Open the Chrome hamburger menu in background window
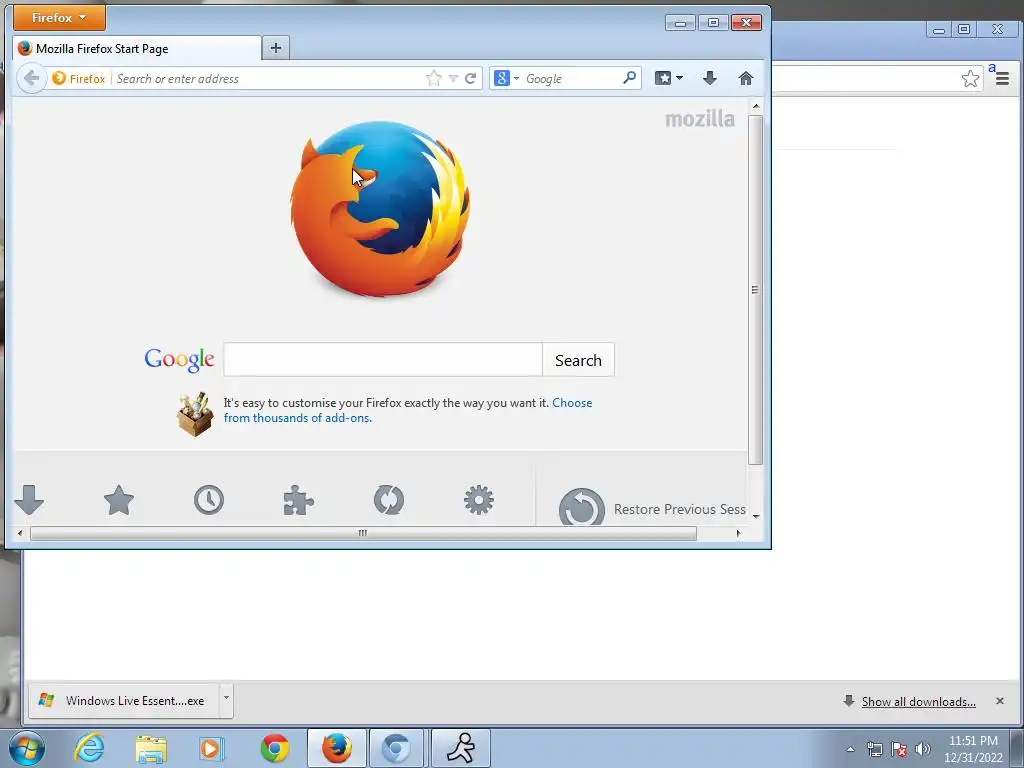The image size is (1024, 768). point(1002,79)
